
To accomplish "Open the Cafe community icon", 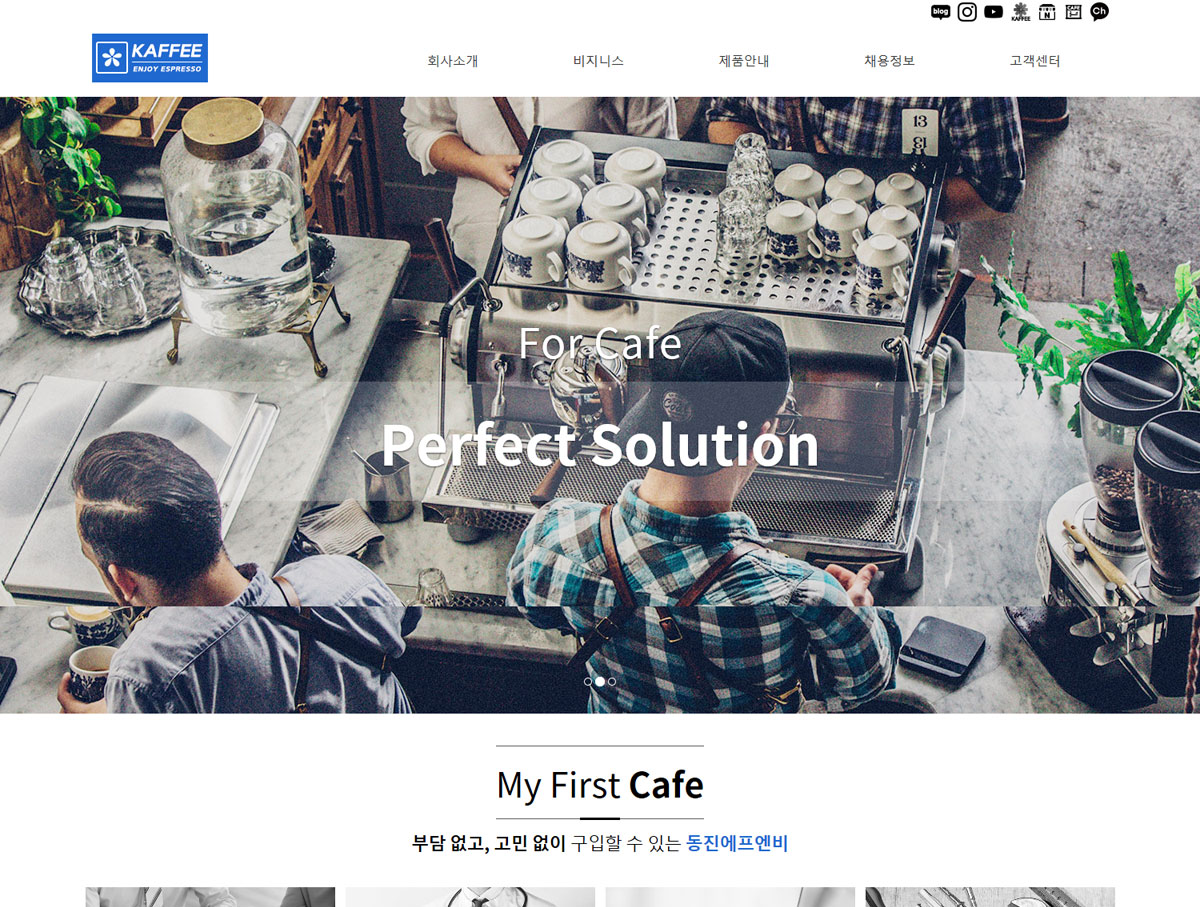I will 1073,12.
